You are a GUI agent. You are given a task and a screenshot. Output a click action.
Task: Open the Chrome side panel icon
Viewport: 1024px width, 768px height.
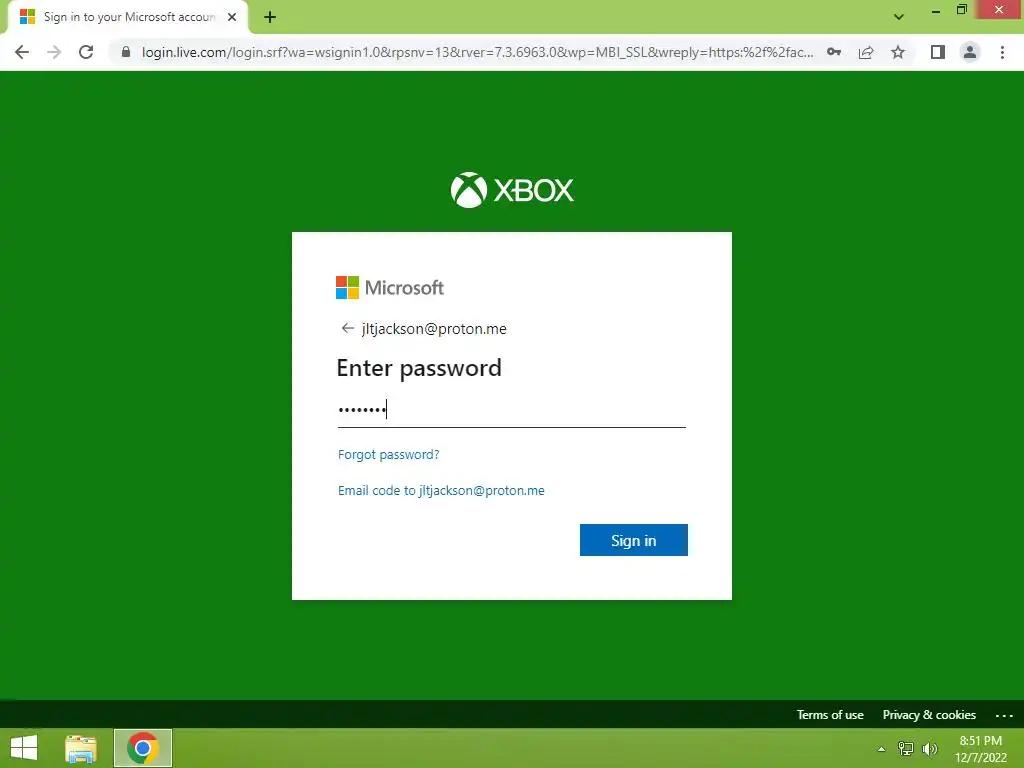[x=938, y=52]
